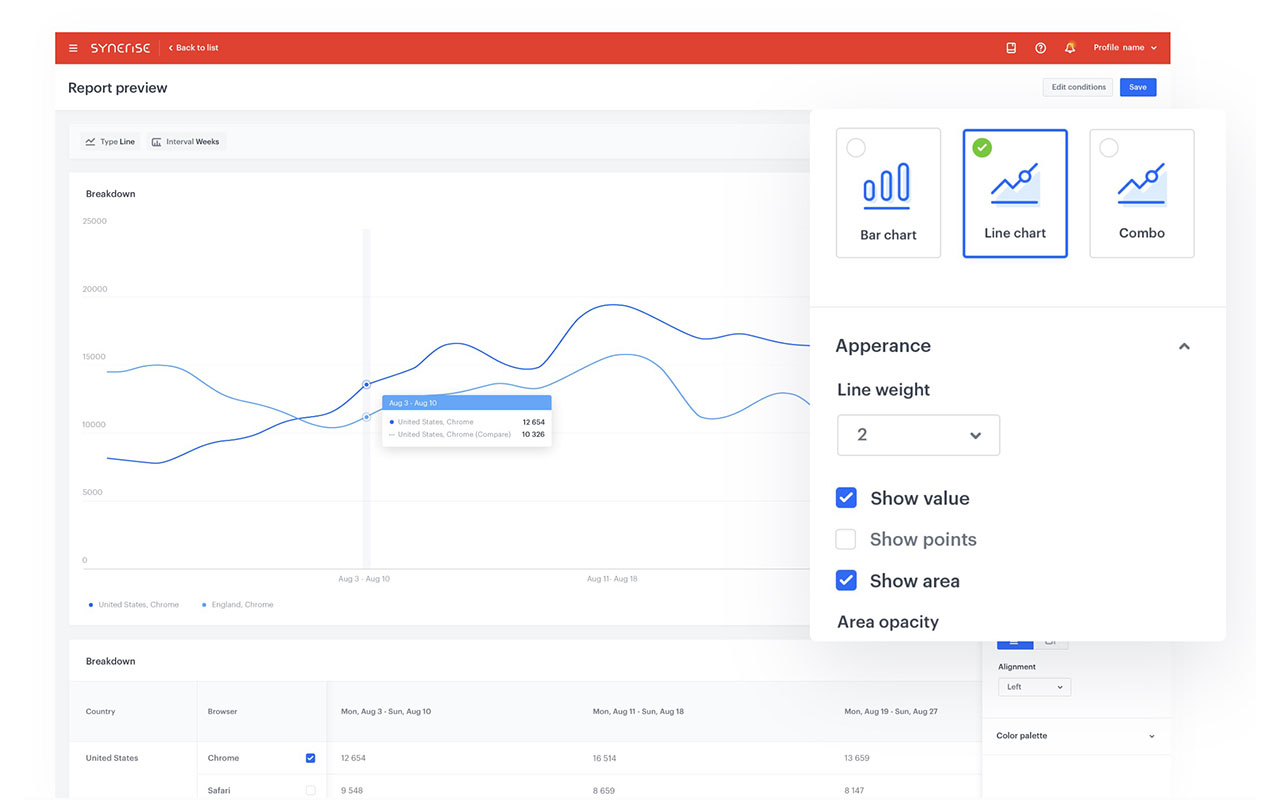Click the England, Chrome legend entry

click(238, 605)
